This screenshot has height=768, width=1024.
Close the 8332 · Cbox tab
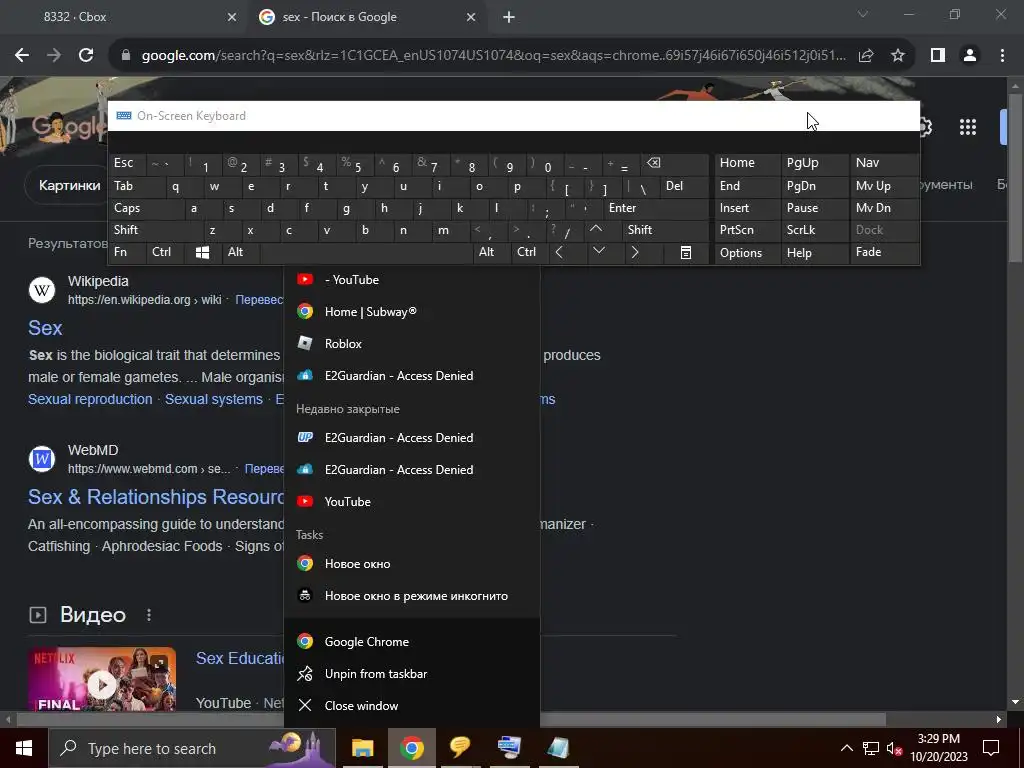coord(232,18)
